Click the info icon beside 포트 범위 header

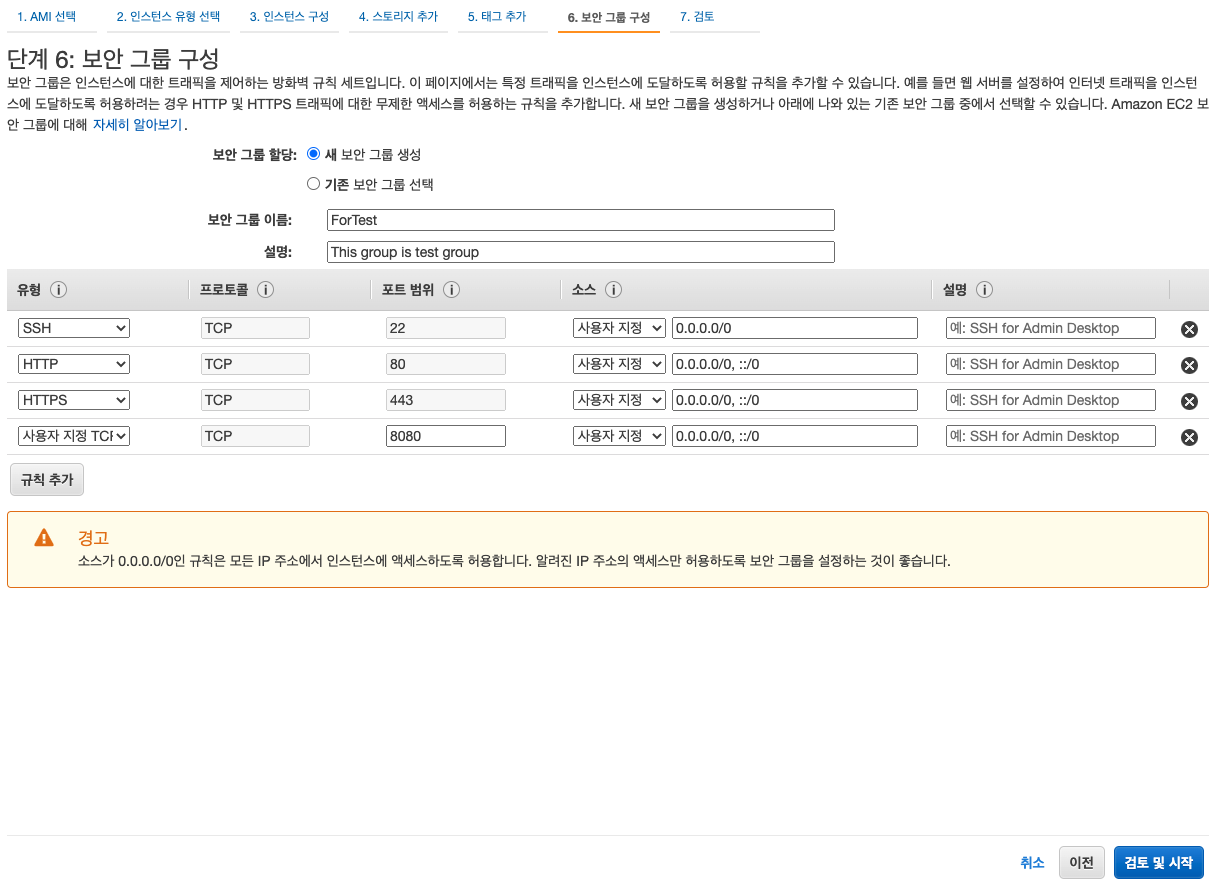pos(452,290)
